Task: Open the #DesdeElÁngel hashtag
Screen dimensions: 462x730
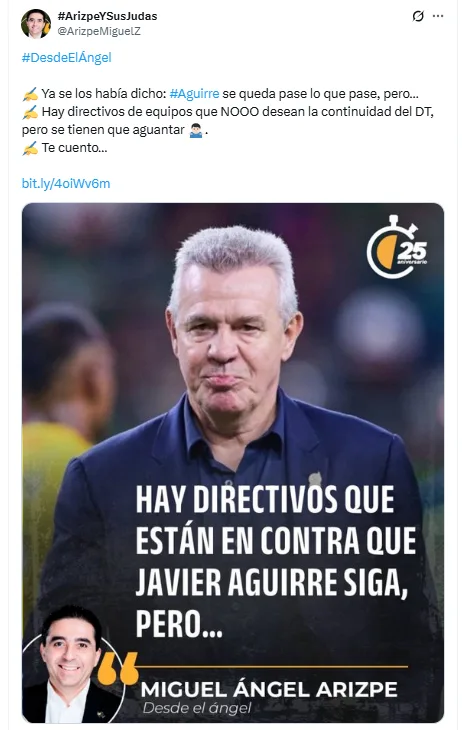Action: pos(67,58)
